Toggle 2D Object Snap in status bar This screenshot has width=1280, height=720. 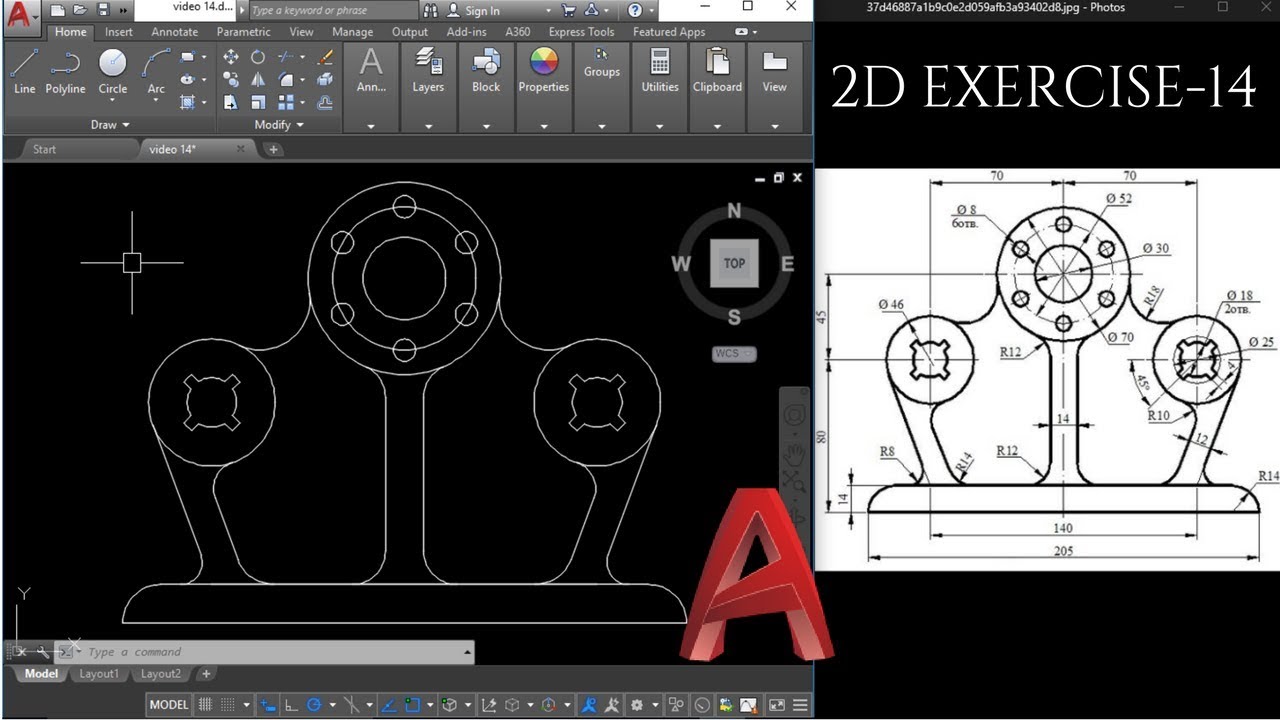[x=412, y=705]
